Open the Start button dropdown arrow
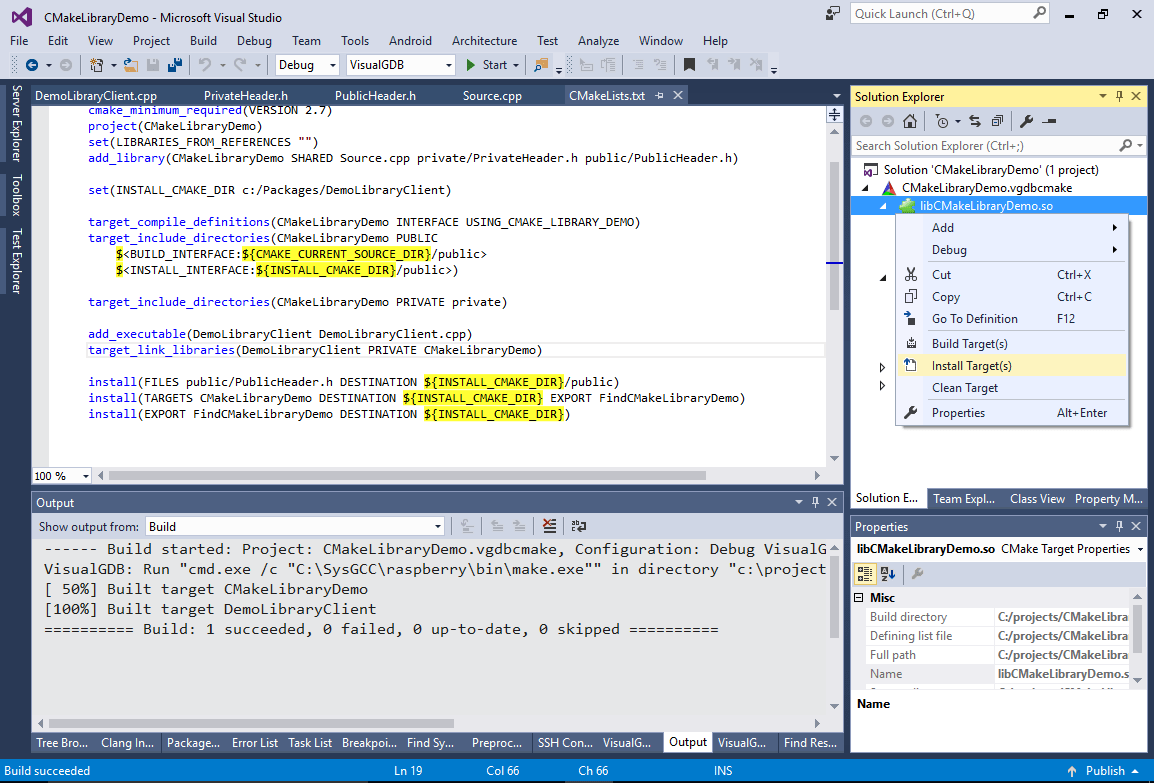Viewport: 1154px width, 783px height. 516,65
